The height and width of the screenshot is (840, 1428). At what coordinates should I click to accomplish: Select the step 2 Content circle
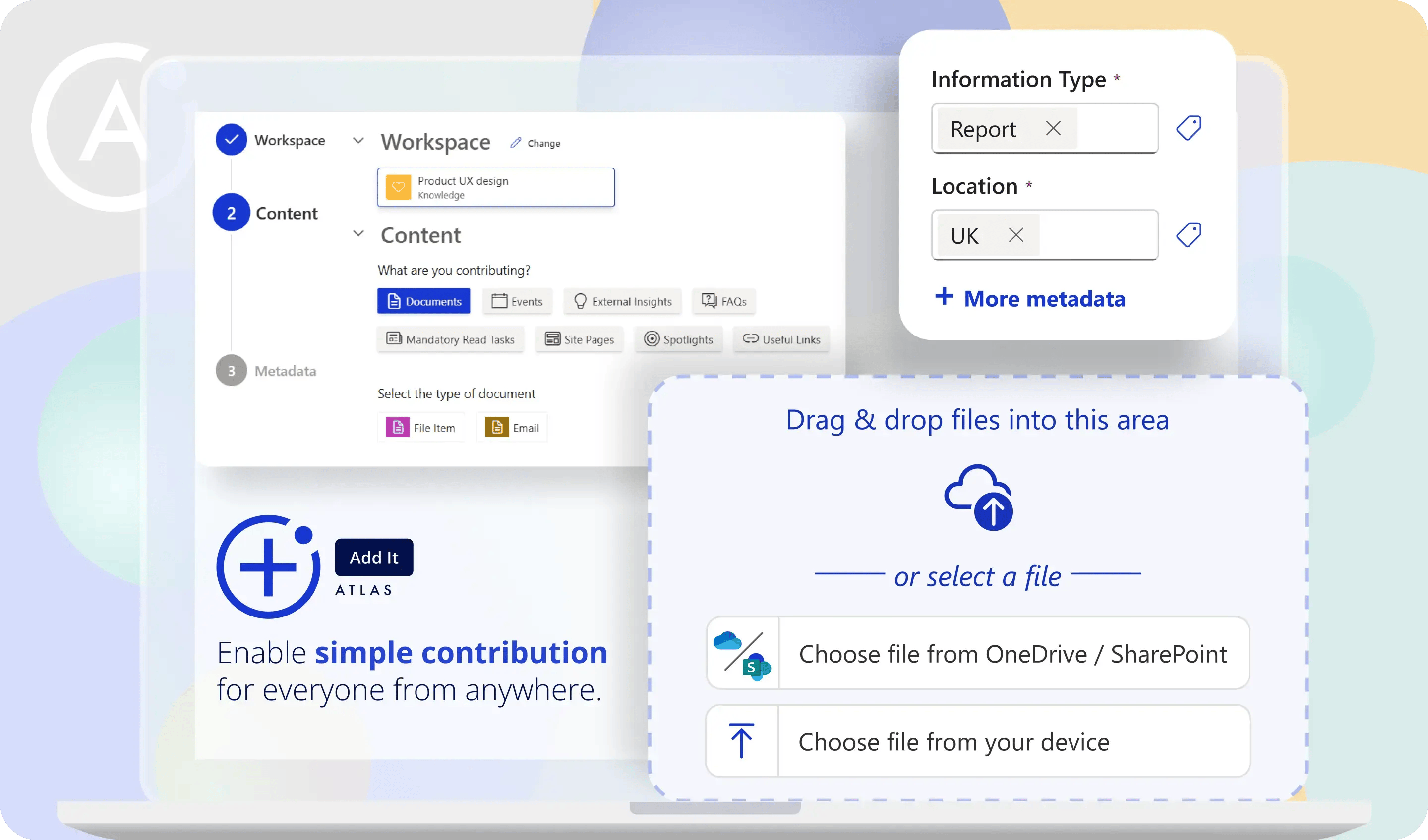[231, 213]
